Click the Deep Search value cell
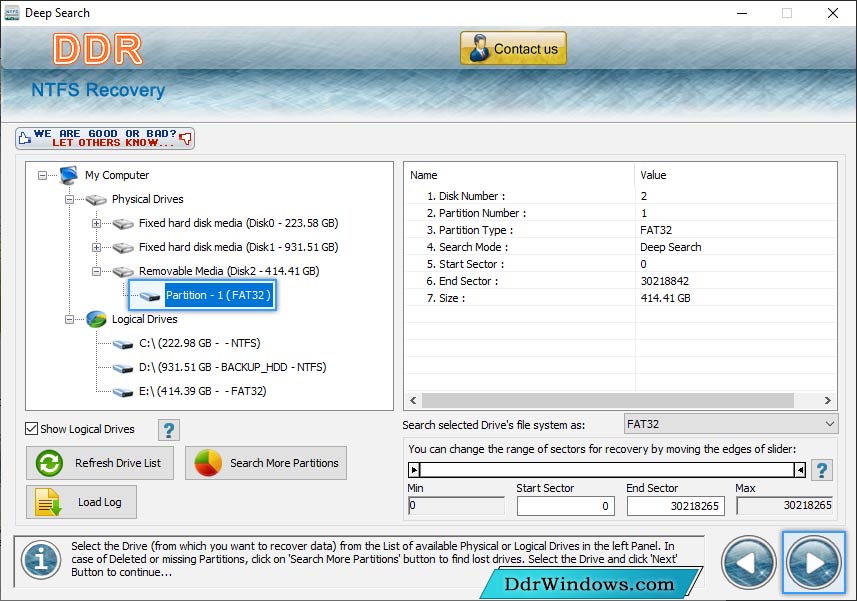This screenshot has height=601, width=857. click(x=671, y=247)
